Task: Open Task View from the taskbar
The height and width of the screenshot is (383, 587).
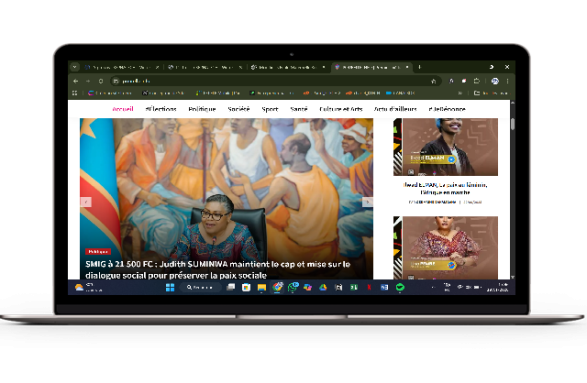Action: (231, 287)
